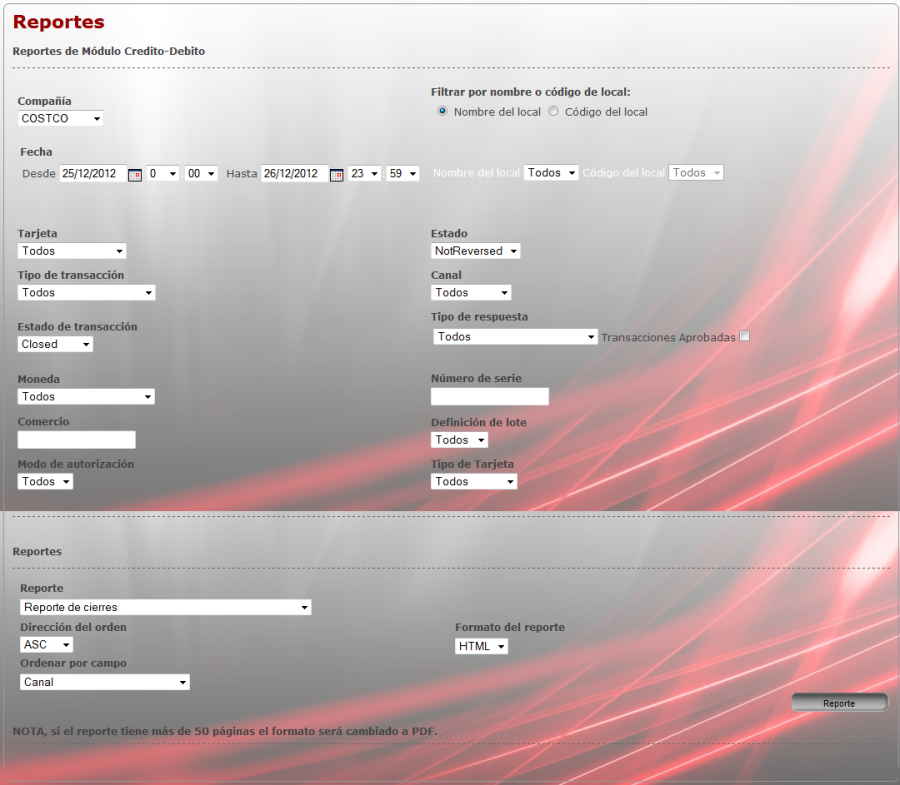The image size is (900, 785).
Task: Click the Reportes page heading
Action: (59, 22)
